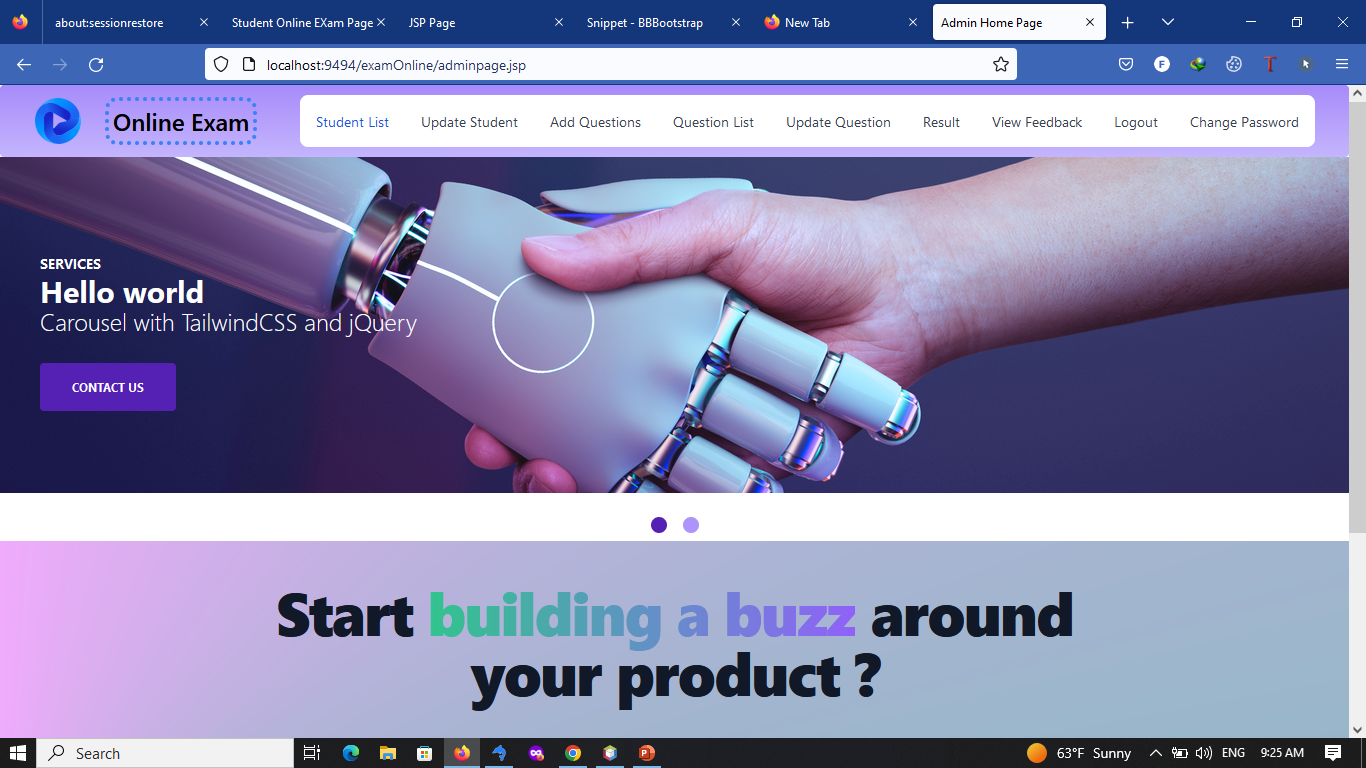Select the second carousel indicator dot
Viewport: 1366px width, 768px height.
tap(691, 525)
